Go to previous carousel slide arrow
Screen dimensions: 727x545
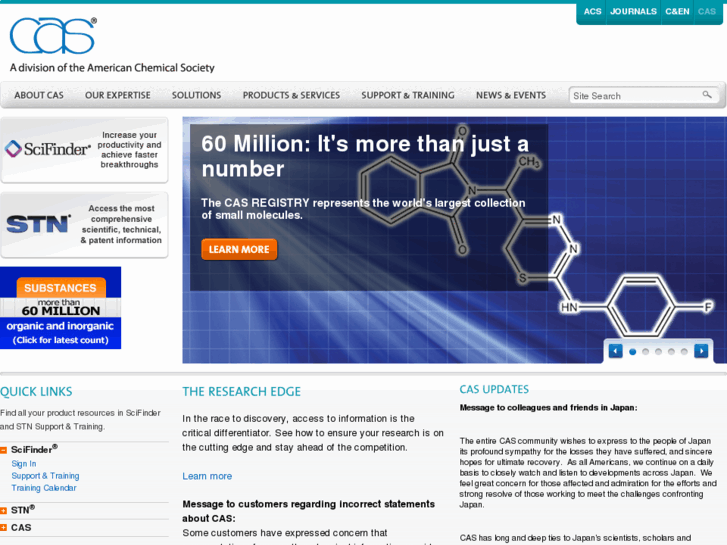[x=615, y=351]
